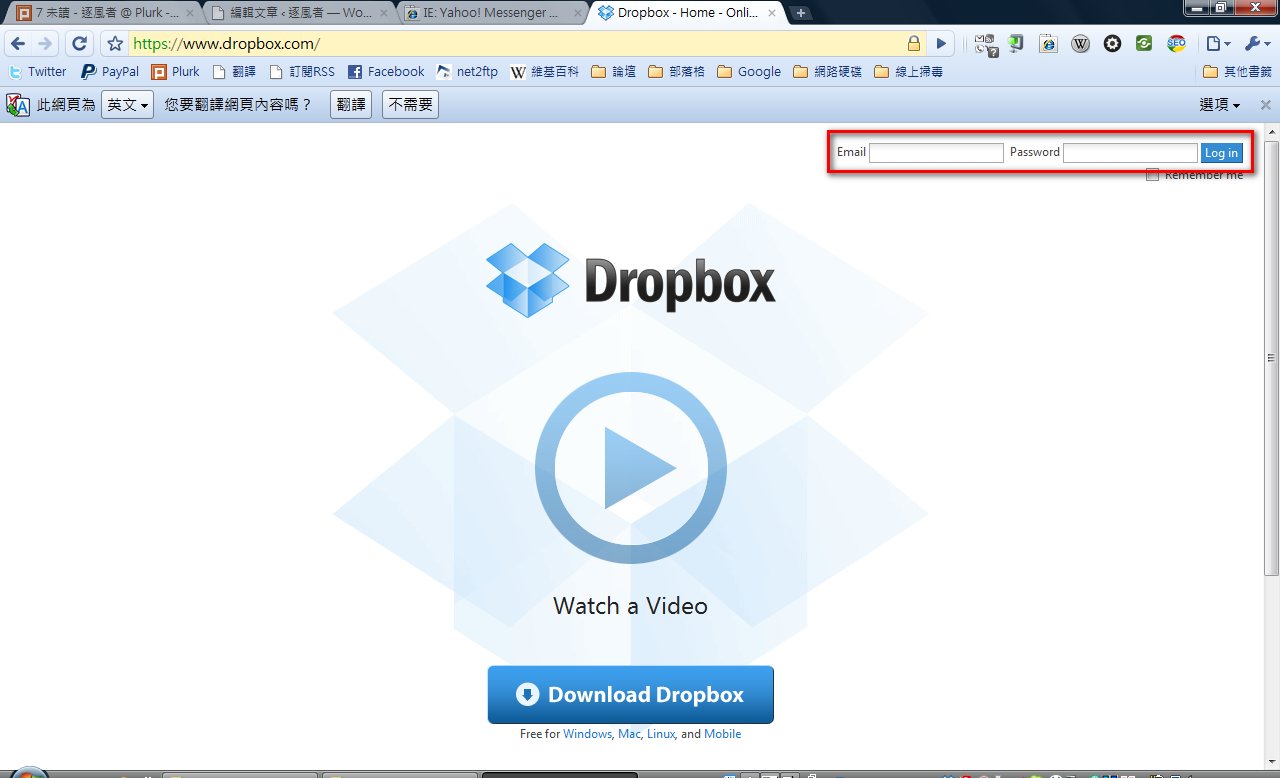Open a new tab with the plus button
The height and width of the screenshot is (778, 1280).
pos(801,13)
